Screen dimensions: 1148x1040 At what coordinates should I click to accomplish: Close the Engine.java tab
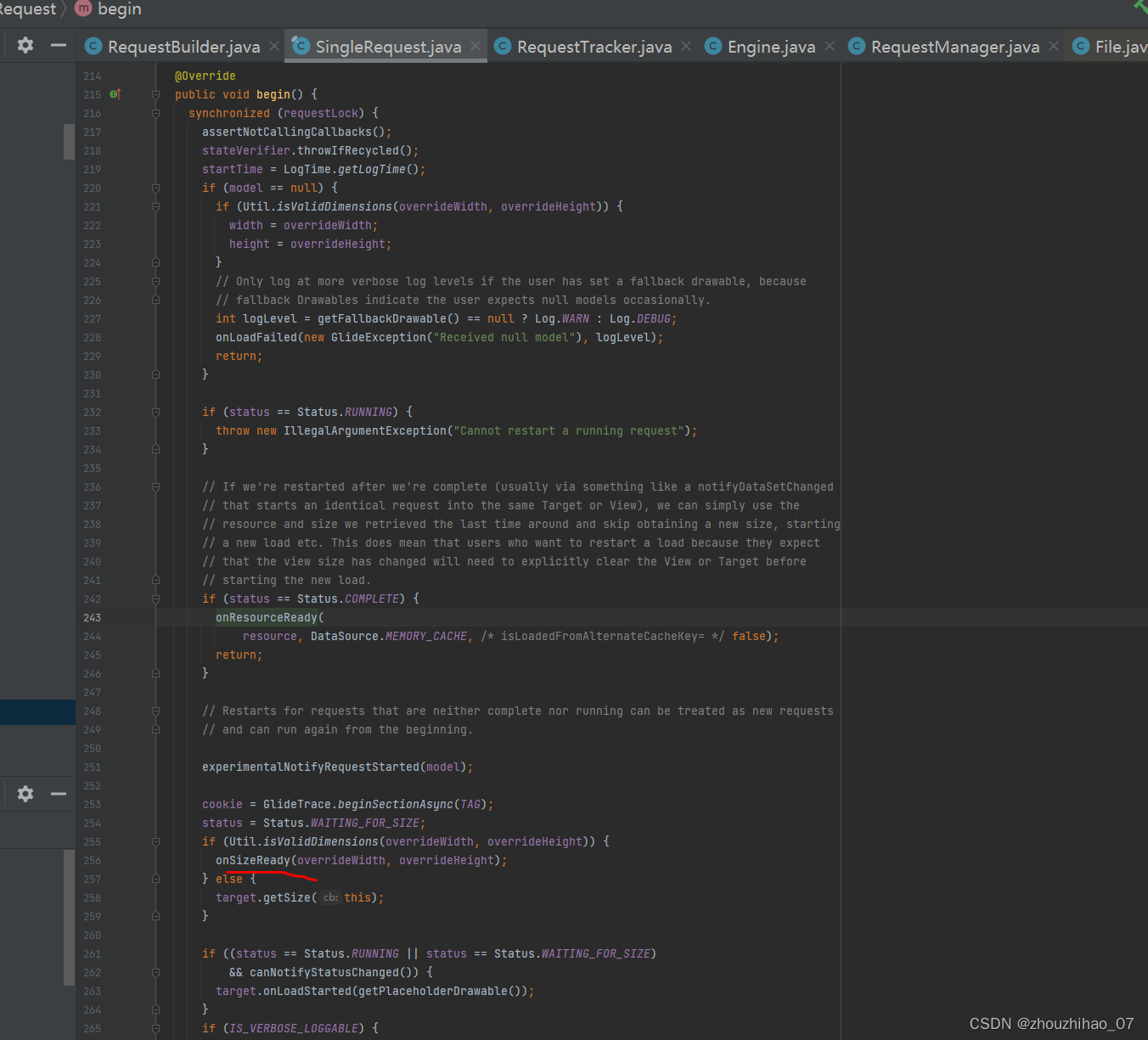tap(830, 46)
